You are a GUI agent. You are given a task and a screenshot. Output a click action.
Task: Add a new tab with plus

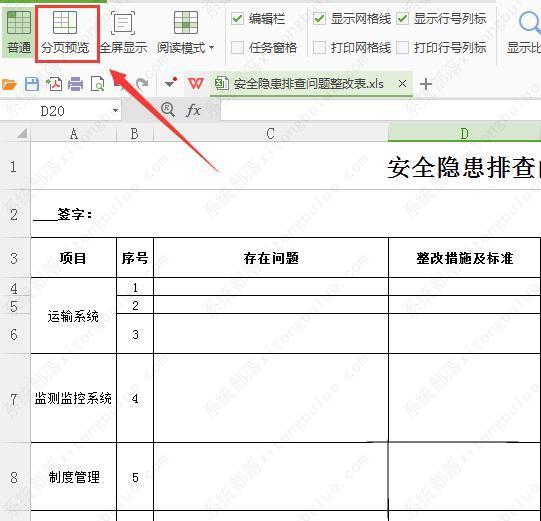426,84
